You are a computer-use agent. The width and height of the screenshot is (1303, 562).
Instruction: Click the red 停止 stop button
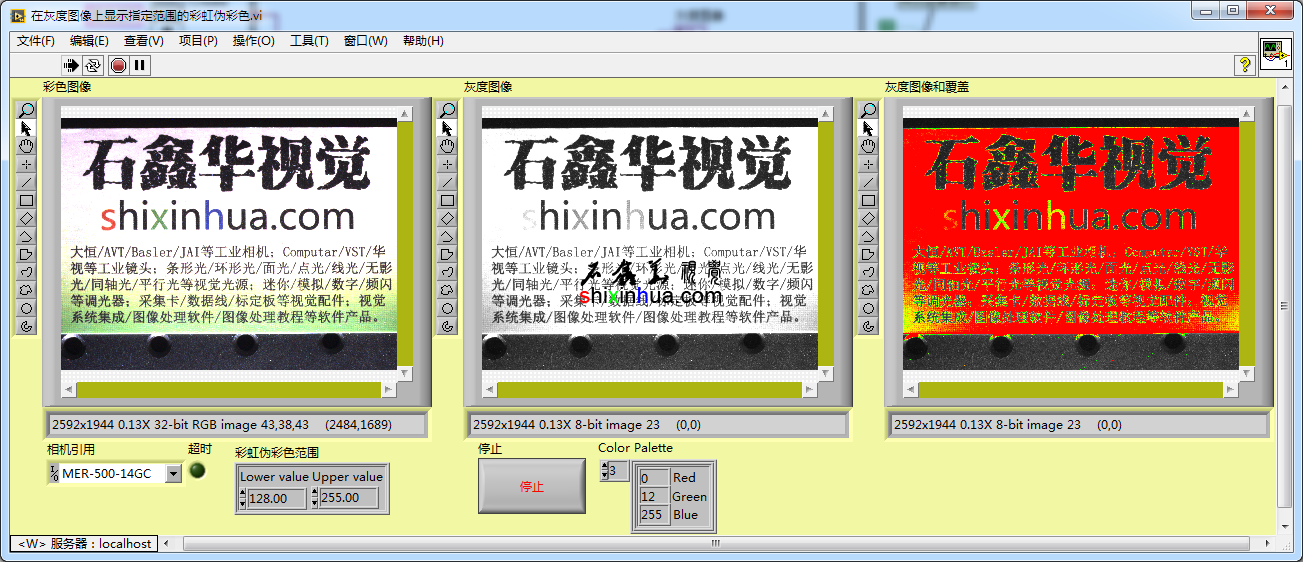[x=532, y=486]
